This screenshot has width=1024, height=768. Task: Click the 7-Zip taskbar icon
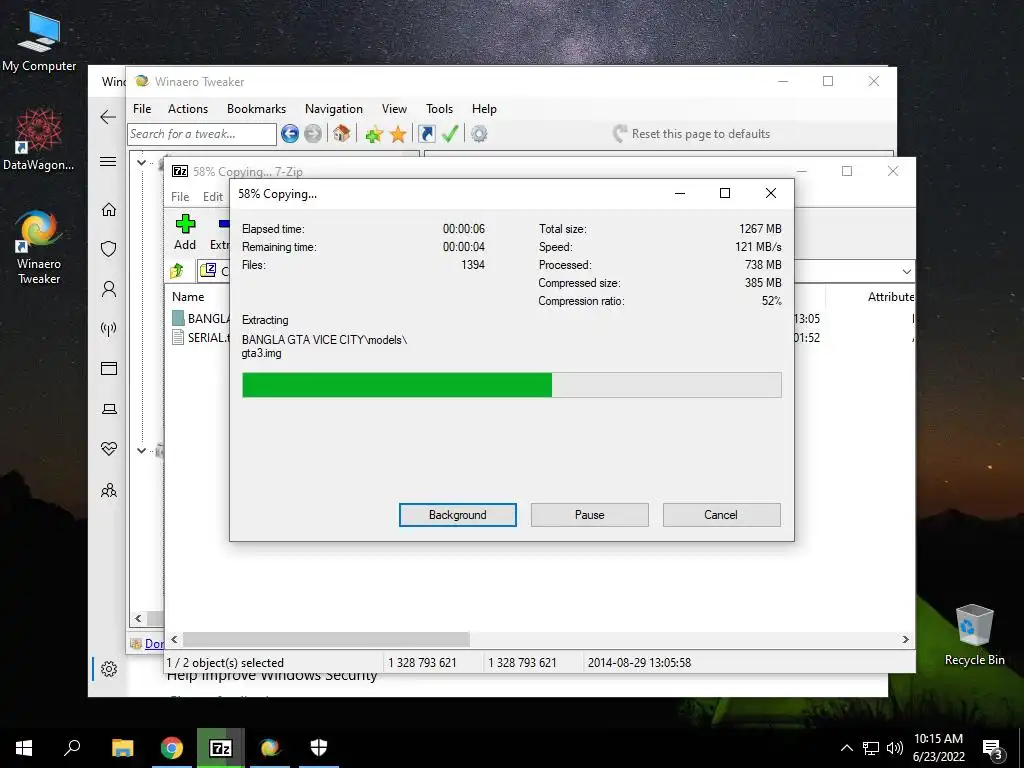221,748
